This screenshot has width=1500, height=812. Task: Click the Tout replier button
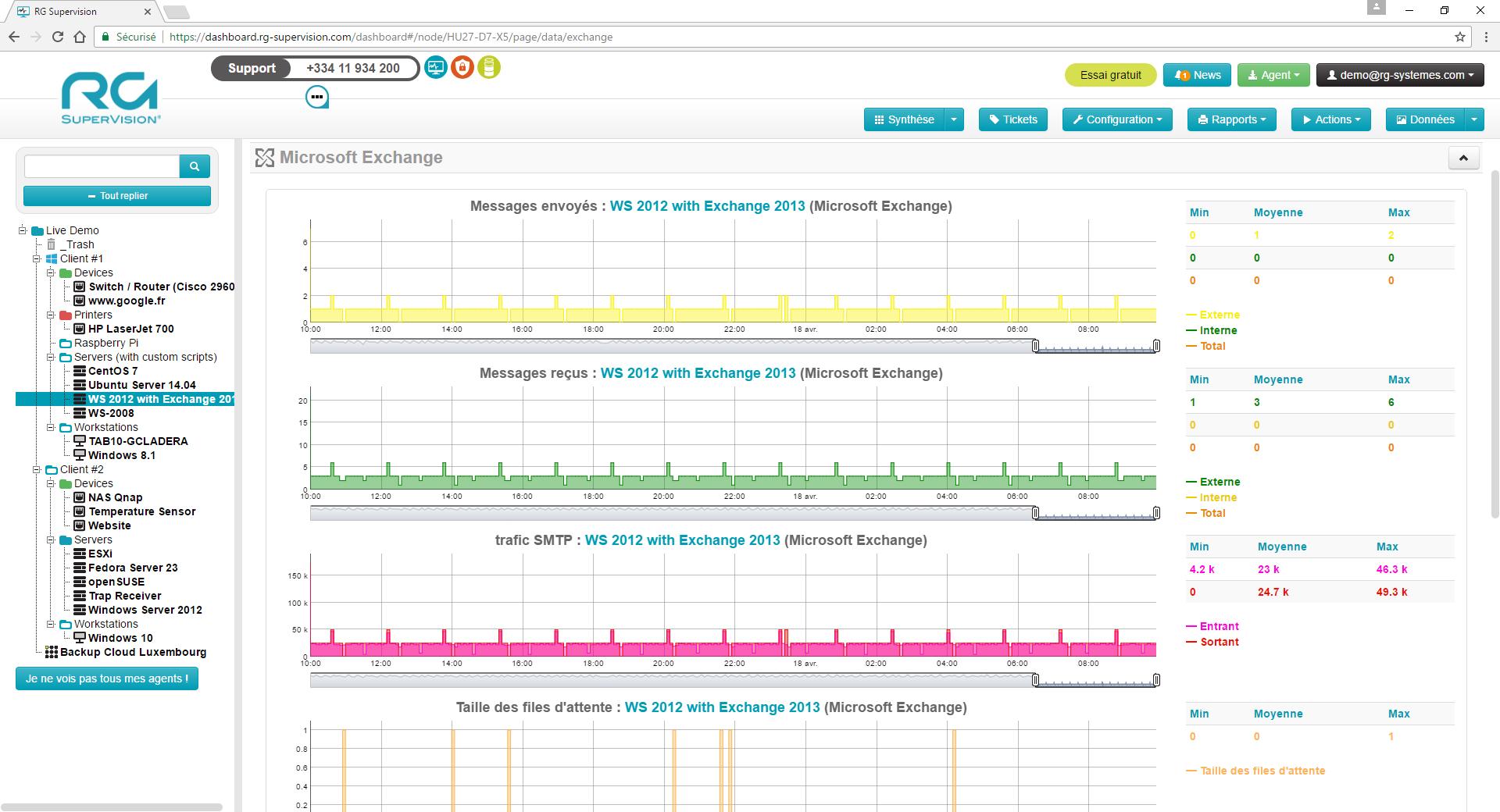(x=117, y=196)
